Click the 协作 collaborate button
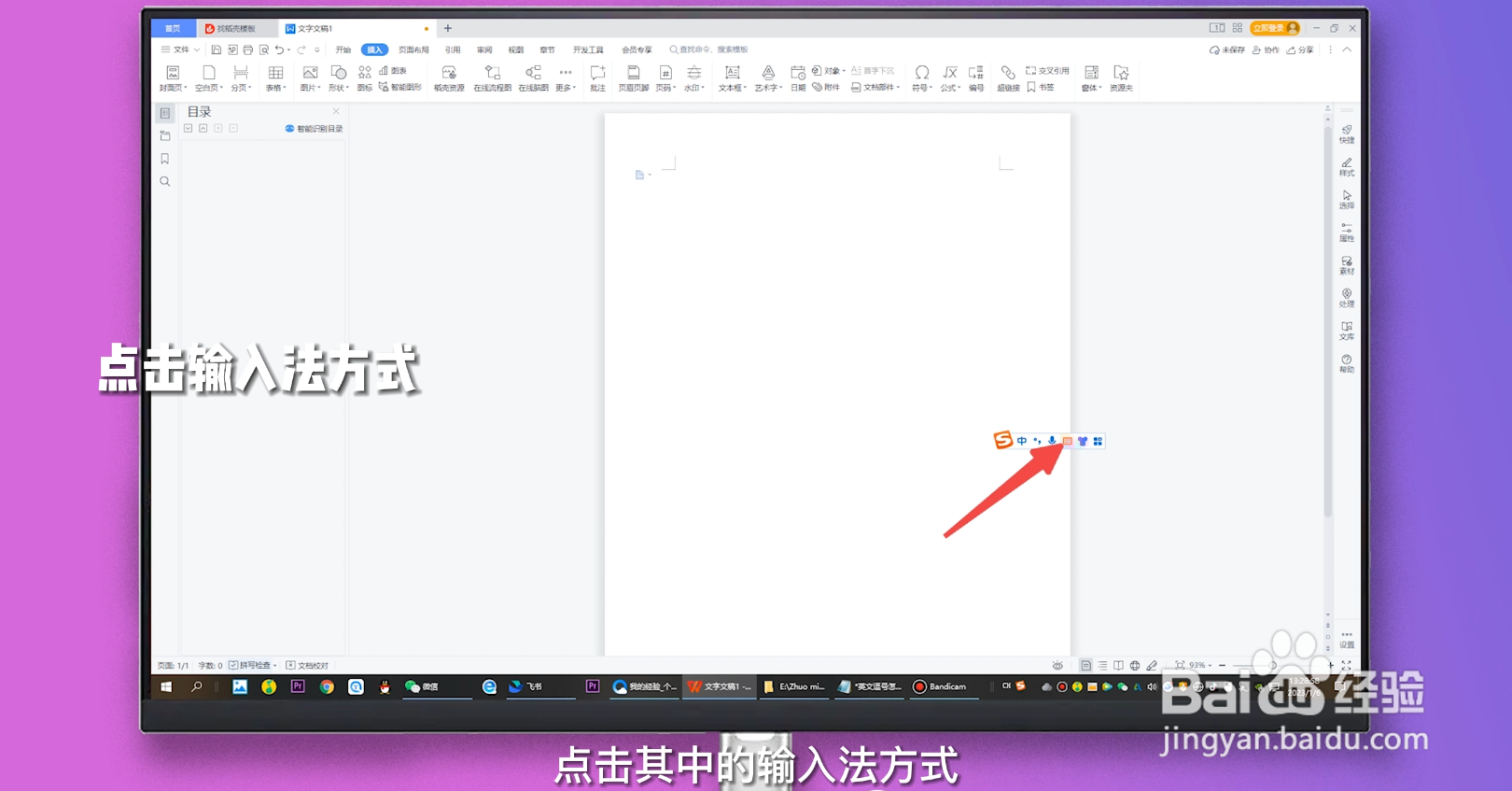The height and width of the screenshot is (791, 1512). pyautogui.click(x=1266, y=49)
